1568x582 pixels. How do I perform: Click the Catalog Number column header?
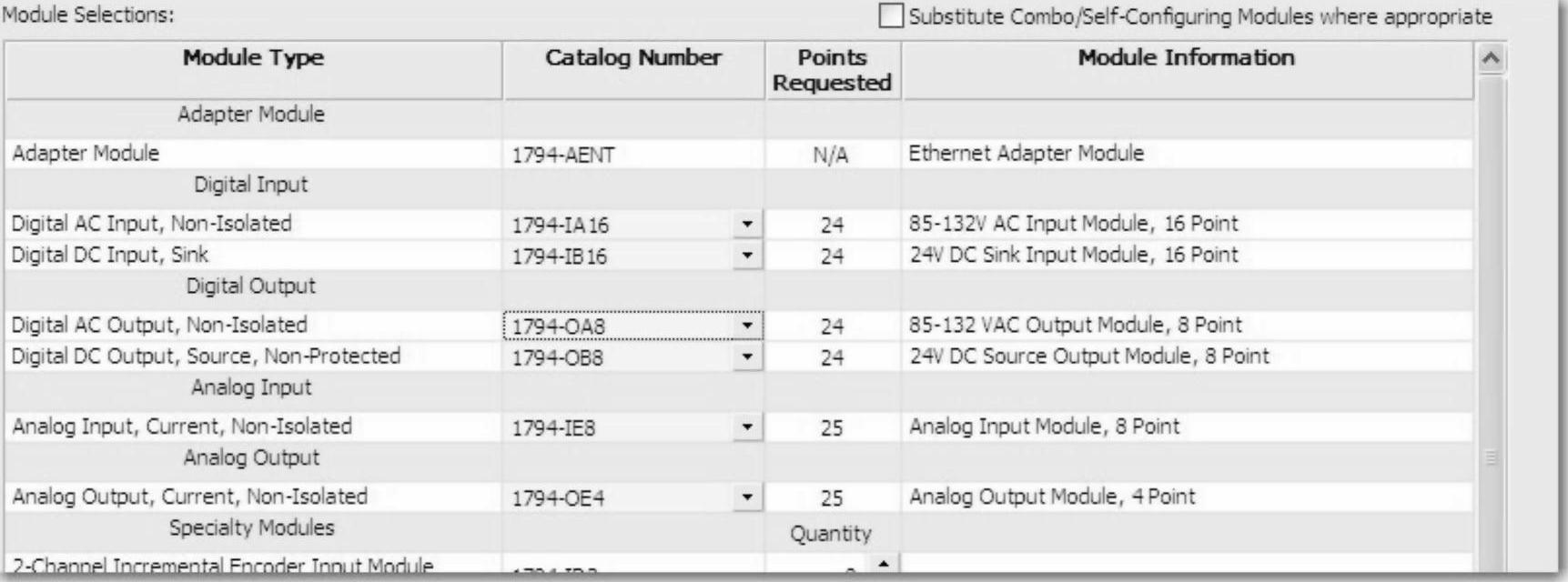tap(633, 58)
